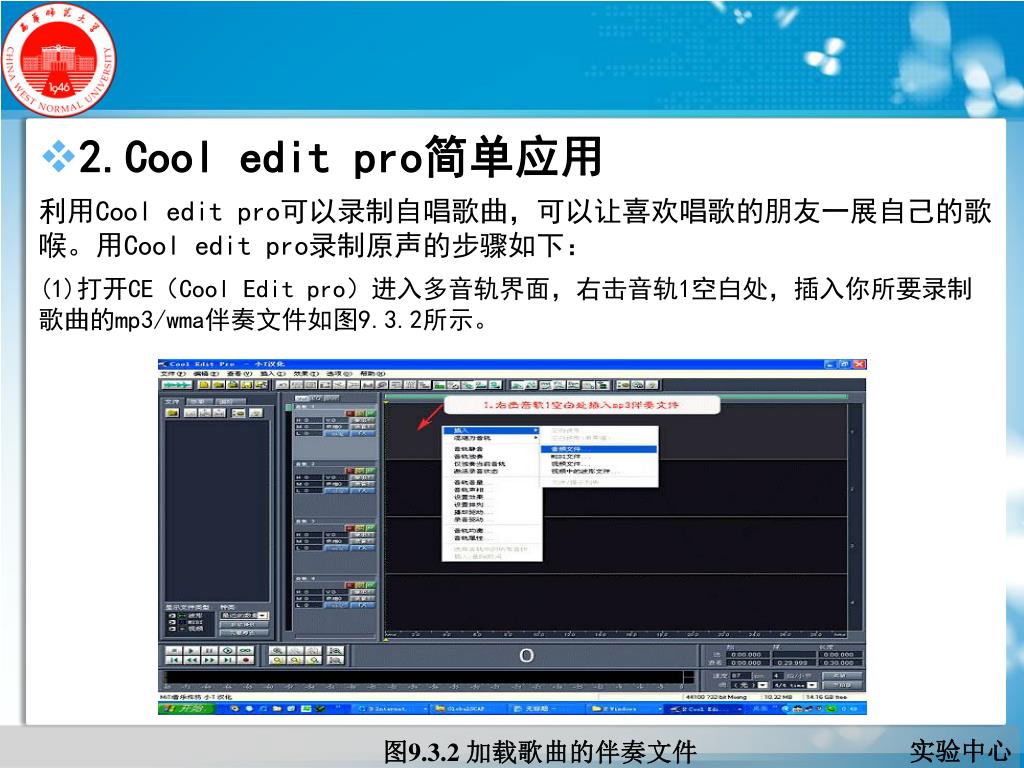Viewport: 1024px width, 768px height.
Task: Toggle the 视频 file type checkbox
Action: click(172, 629)
